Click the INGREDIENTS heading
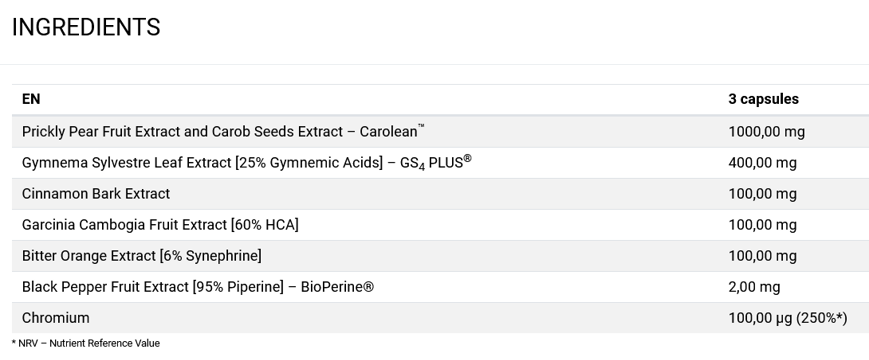869x360 pixels. [86, 27]
